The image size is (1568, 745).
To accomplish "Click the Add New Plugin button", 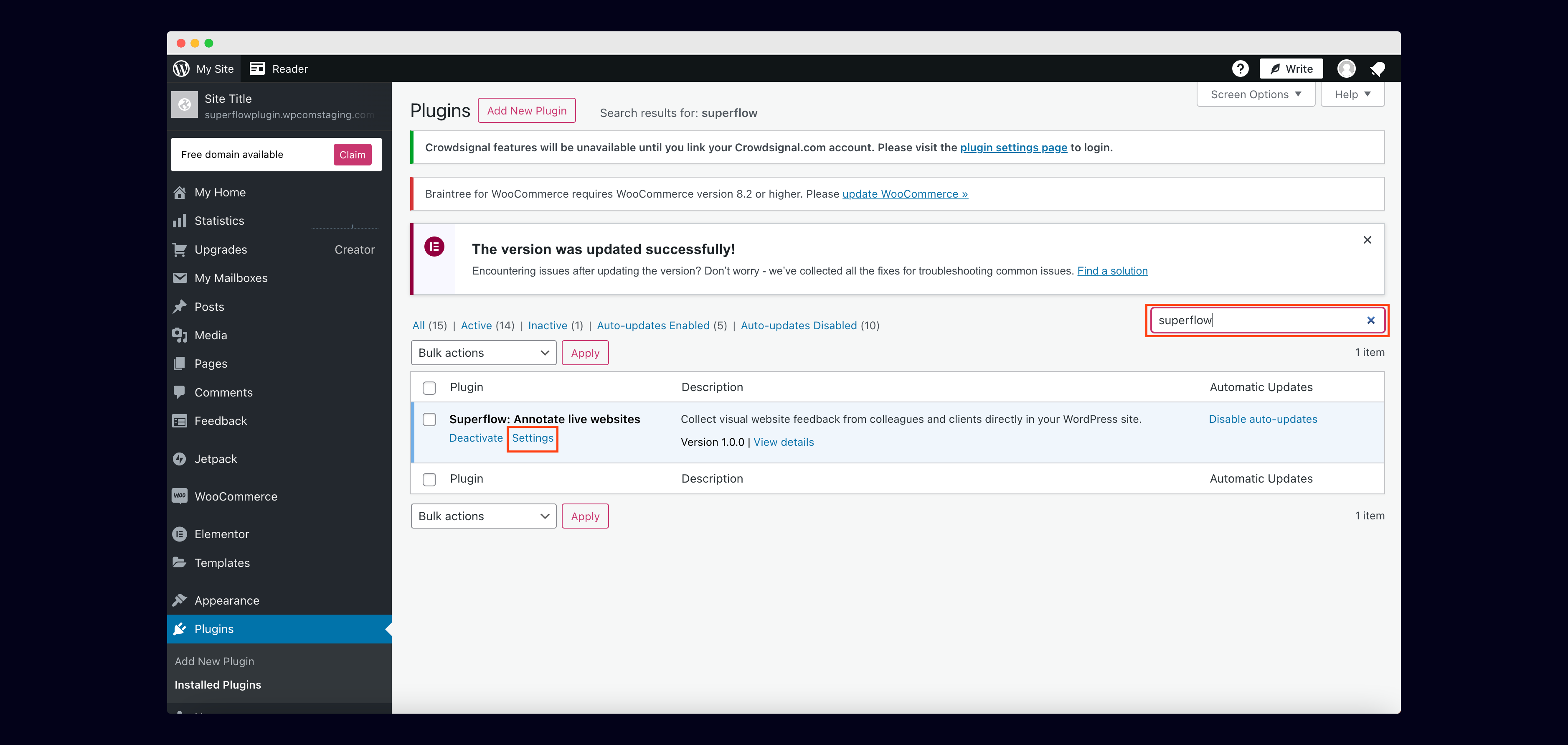I will (527, 111).
